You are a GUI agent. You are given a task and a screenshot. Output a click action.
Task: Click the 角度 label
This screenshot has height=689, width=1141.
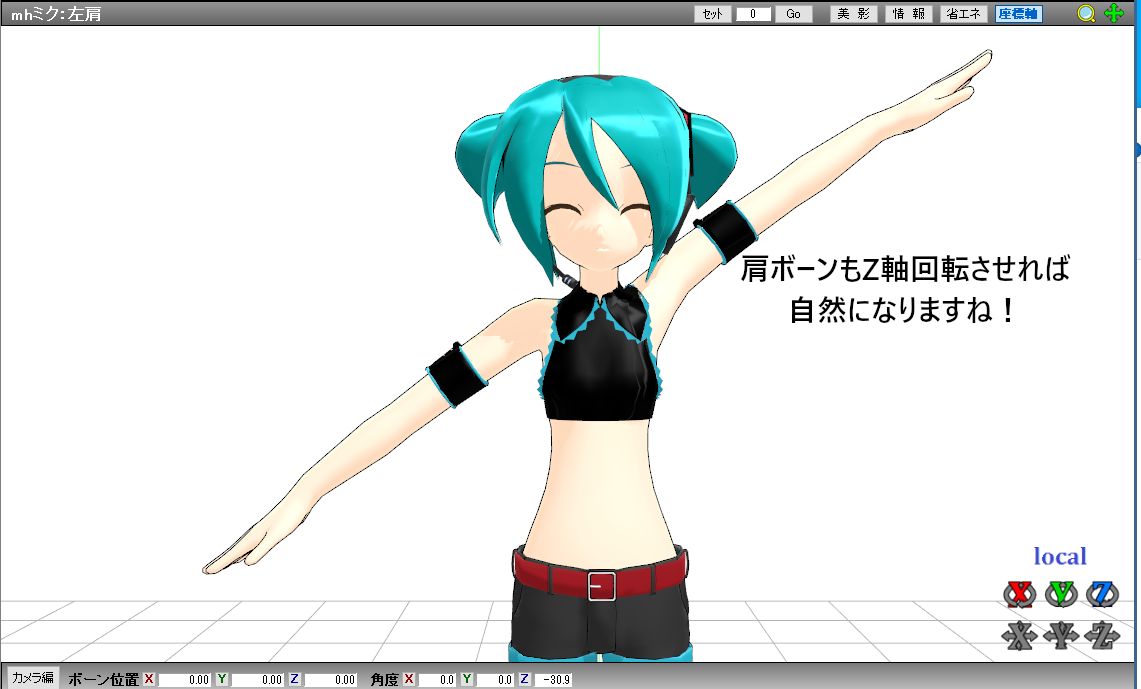(384, 680)
